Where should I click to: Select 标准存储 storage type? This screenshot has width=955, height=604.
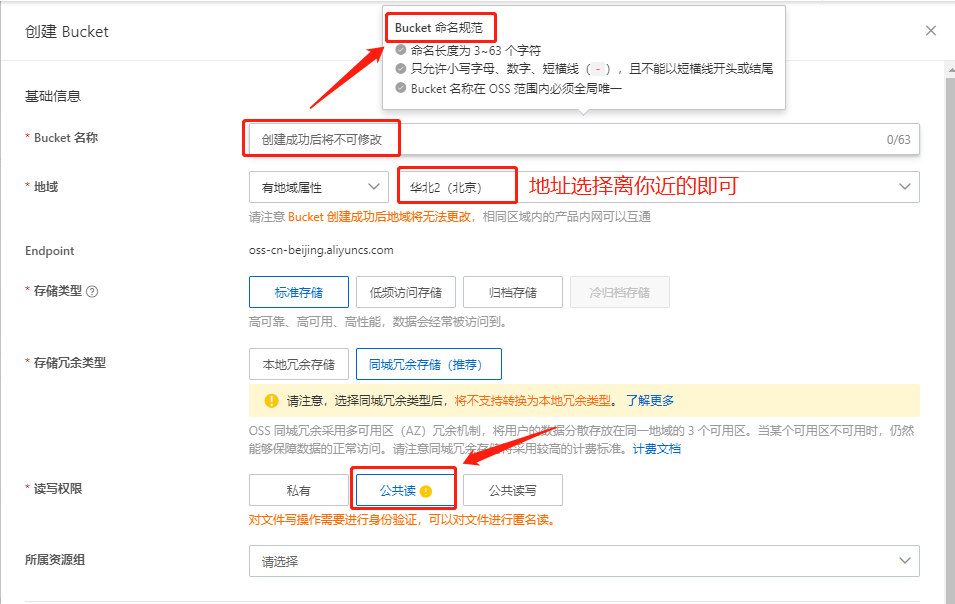tap(298, 292)
